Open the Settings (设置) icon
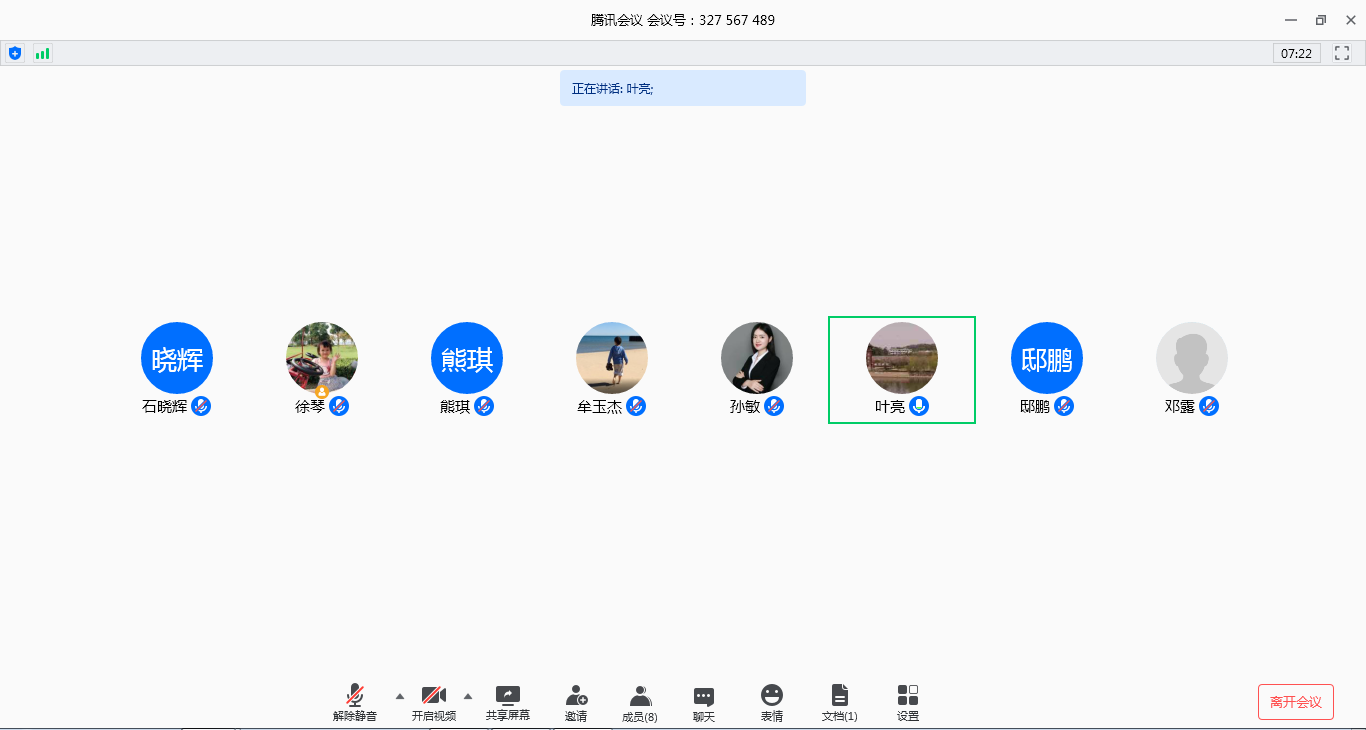 point(908,703)
